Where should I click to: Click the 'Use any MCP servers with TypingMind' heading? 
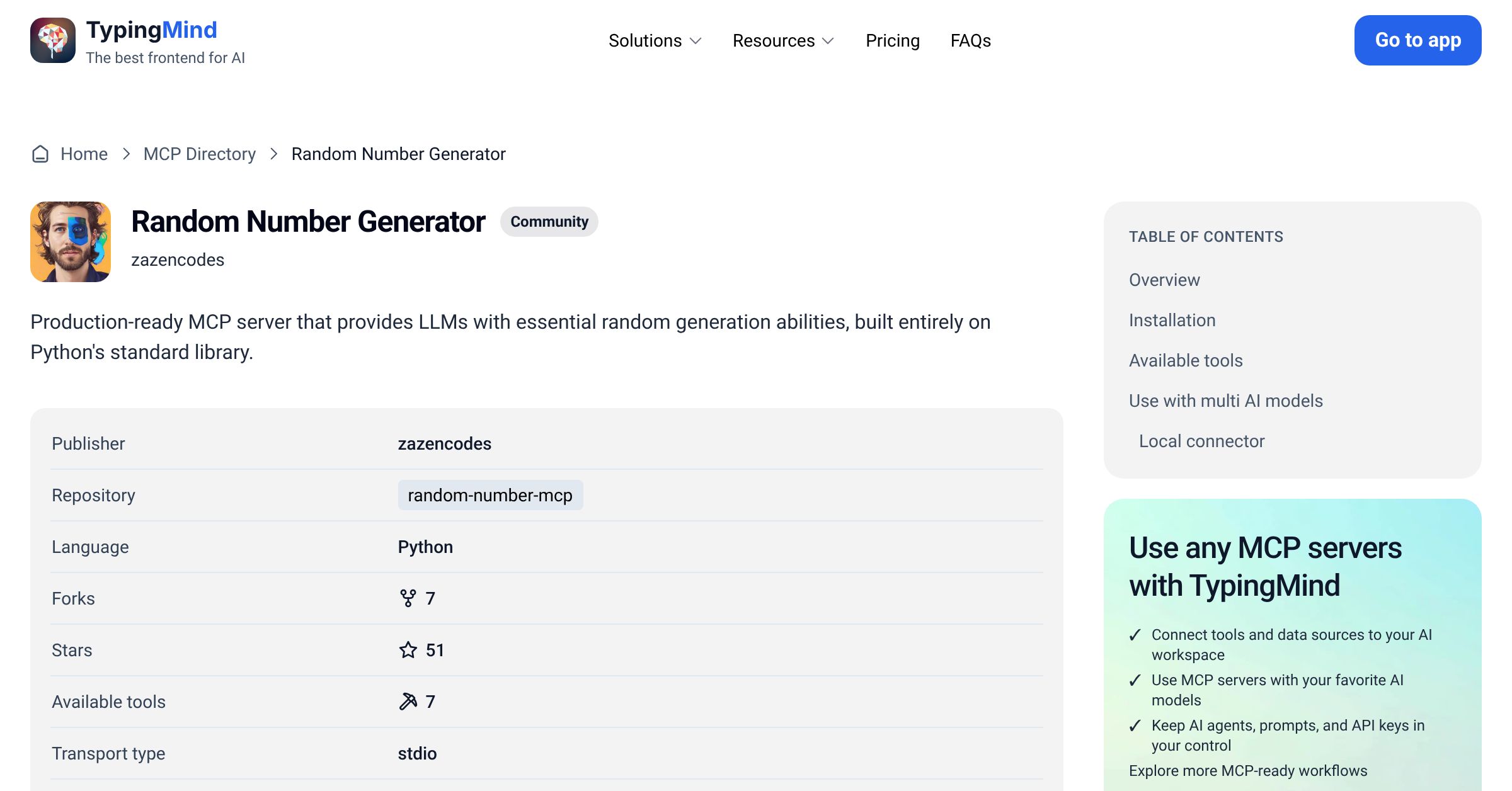1265,566
